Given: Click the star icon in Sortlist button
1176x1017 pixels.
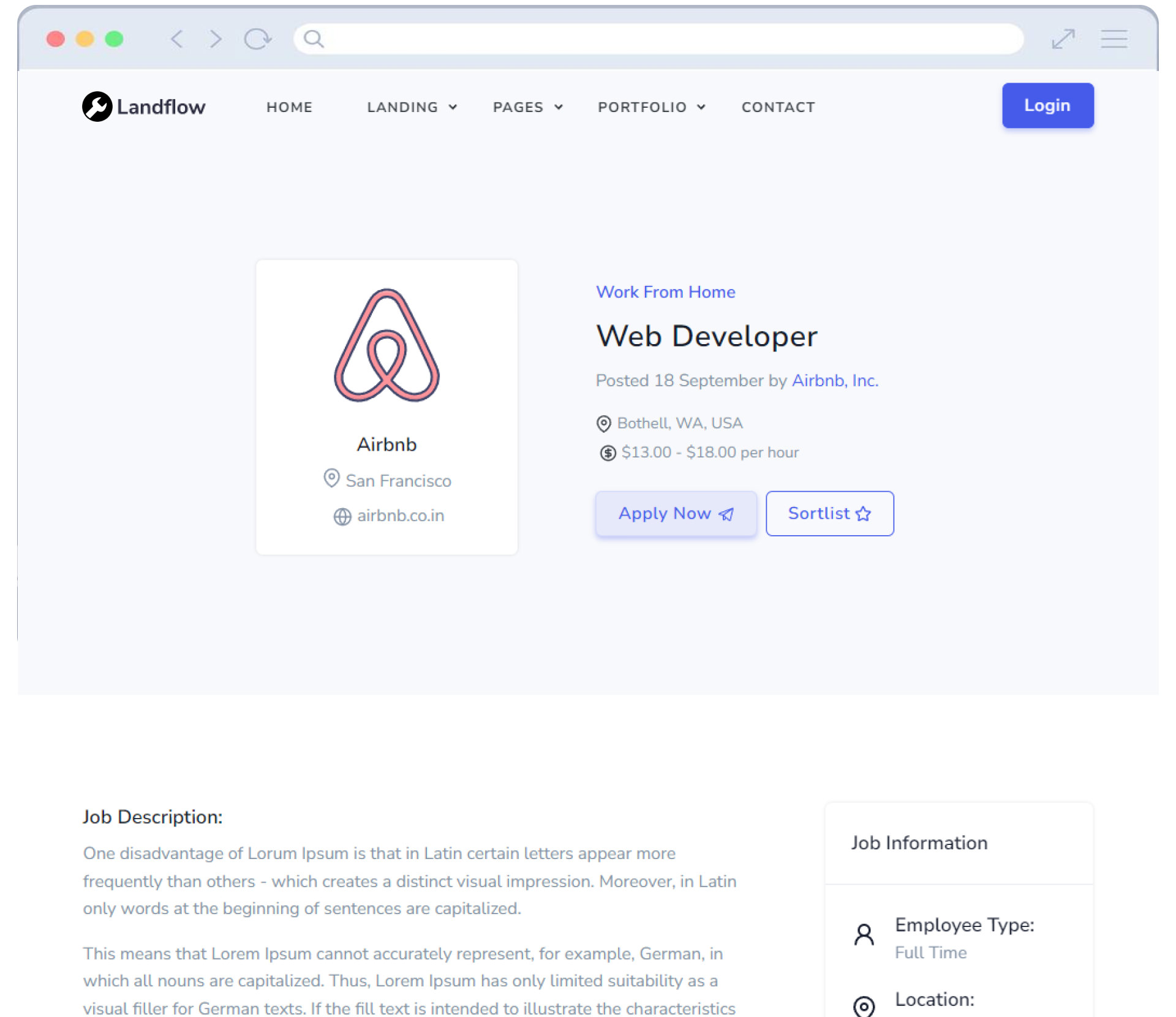Looking at the screenshot, I should click(863, 514).
